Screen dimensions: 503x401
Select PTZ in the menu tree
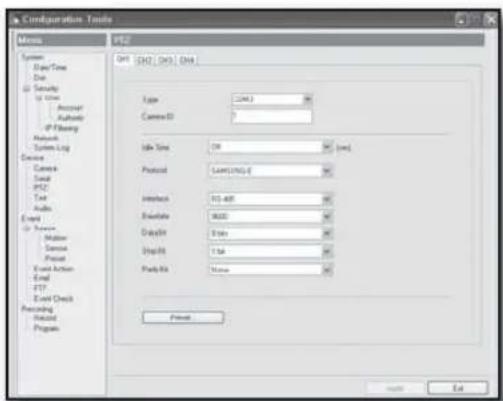click(x=41, y=188)
